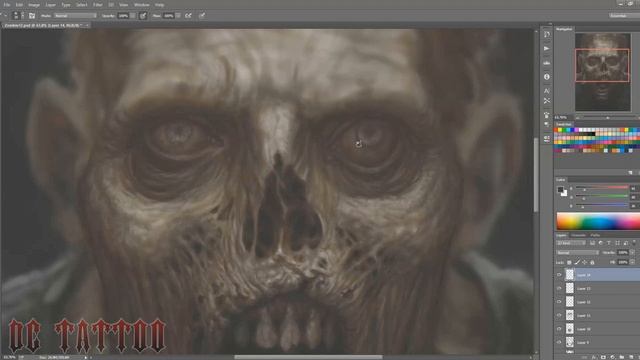Select the Swatches panel tab
The width and height of the screenshot is (640, 360).
point(564,124)
